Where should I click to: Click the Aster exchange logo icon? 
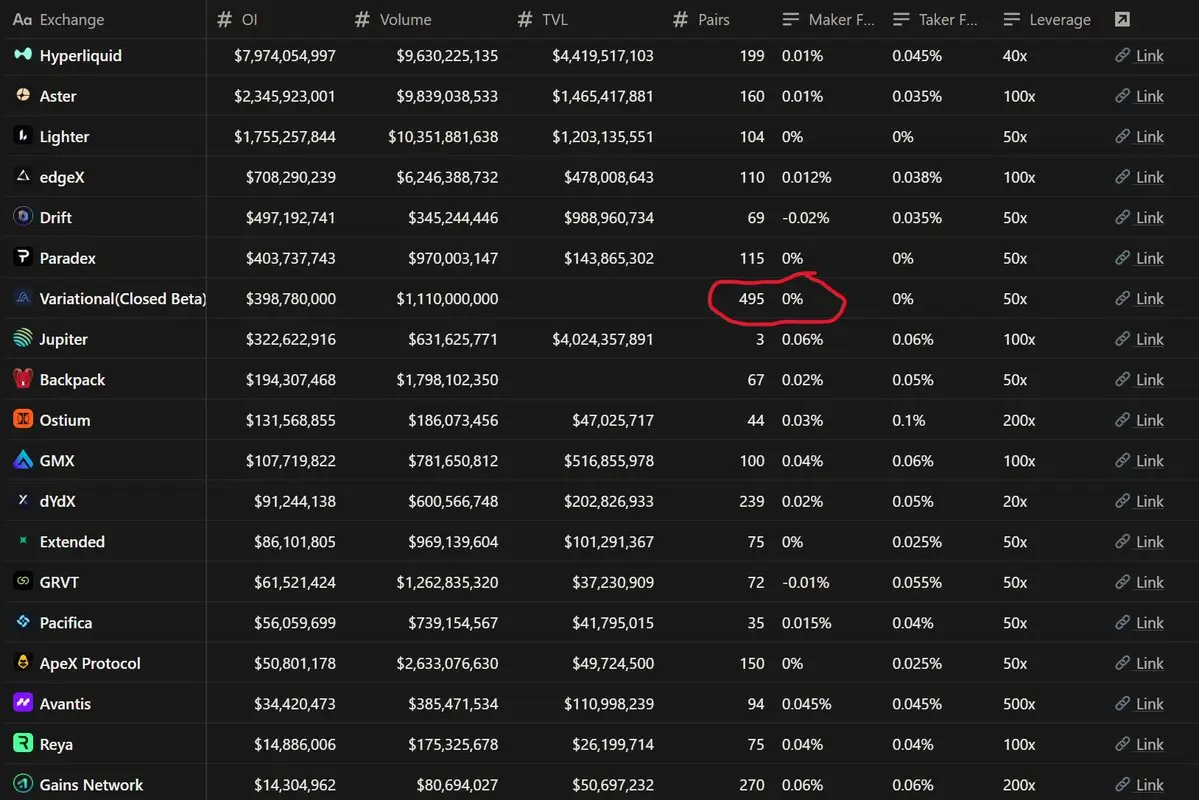[x=23, y=95]
